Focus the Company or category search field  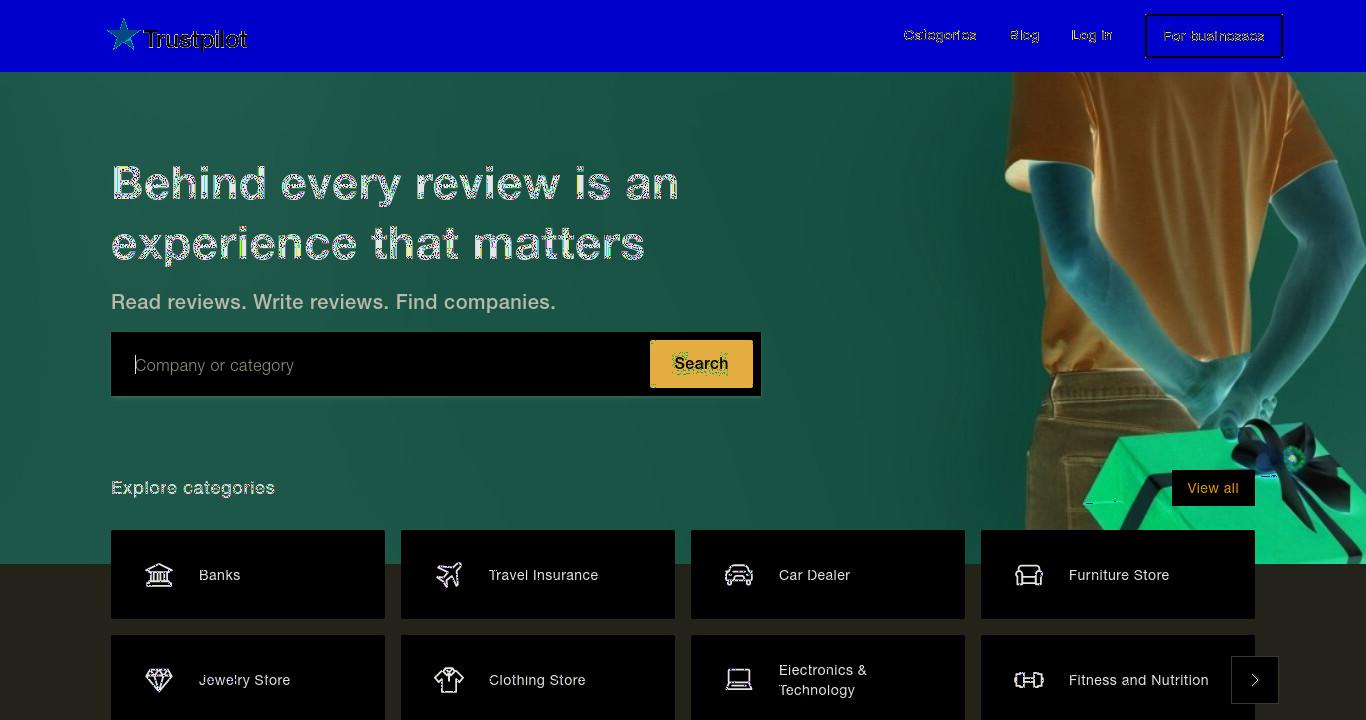pyautogui.click(x=381, y=365)
